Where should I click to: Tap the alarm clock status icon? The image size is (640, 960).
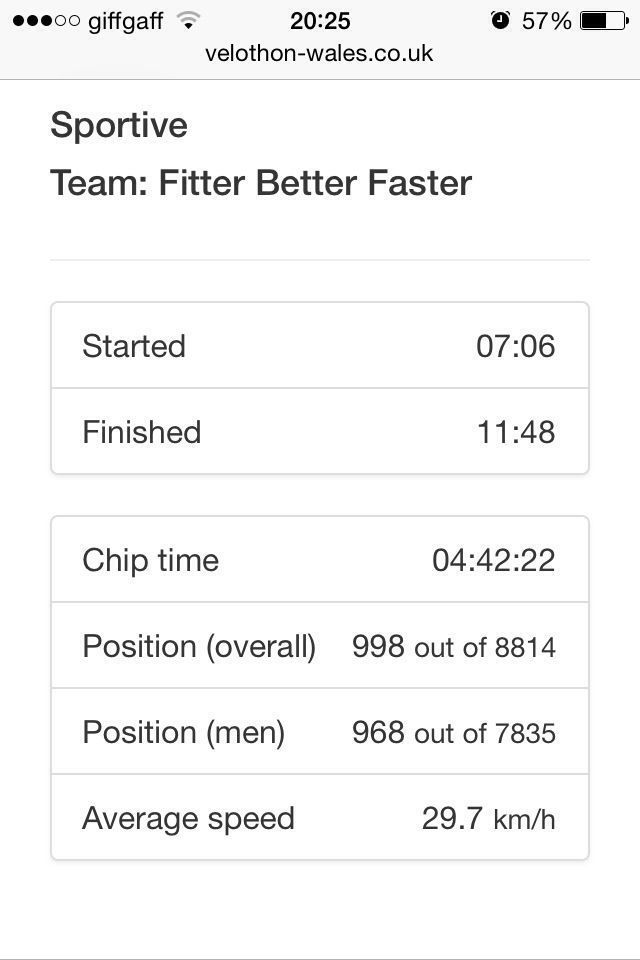pyautogui.click(x=500, y=20)
